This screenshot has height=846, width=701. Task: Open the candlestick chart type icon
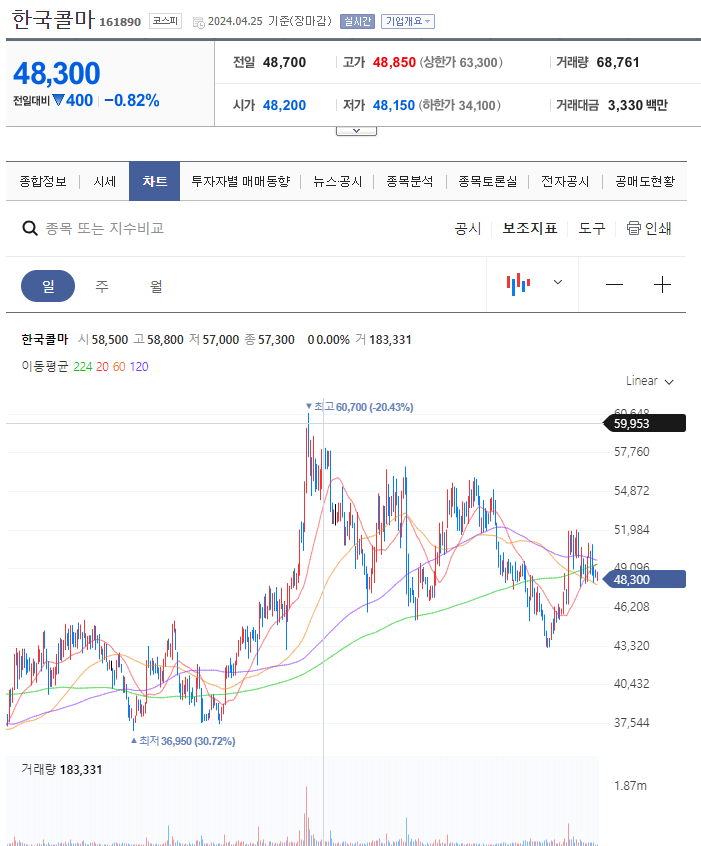click(x=518, y=284)
